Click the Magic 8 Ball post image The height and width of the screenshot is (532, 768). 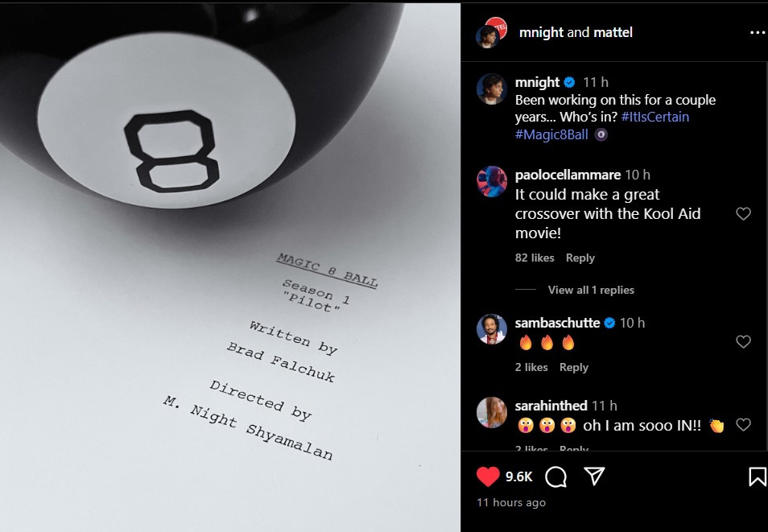230,267
